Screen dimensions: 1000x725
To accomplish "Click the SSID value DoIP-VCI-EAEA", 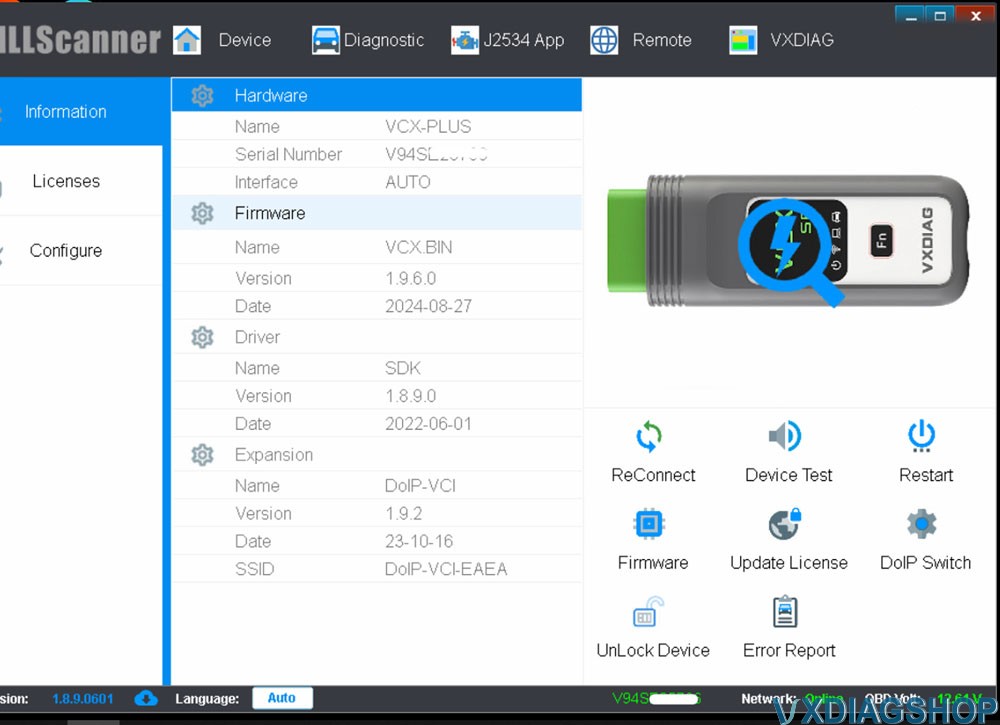I will pos(446,569).
